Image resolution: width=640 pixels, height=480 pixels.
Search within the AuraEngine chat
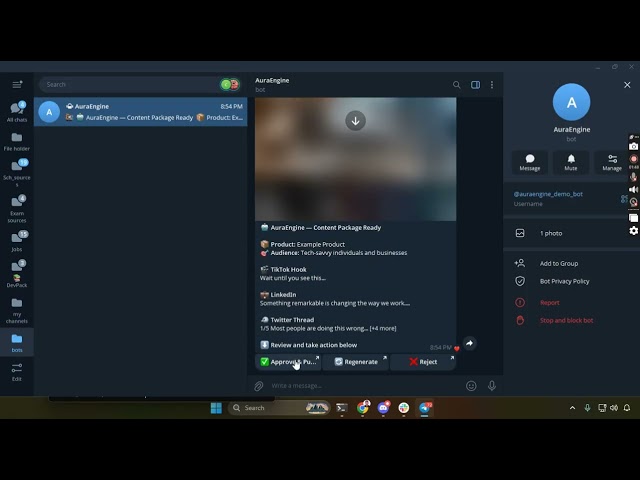pos(456,84)
